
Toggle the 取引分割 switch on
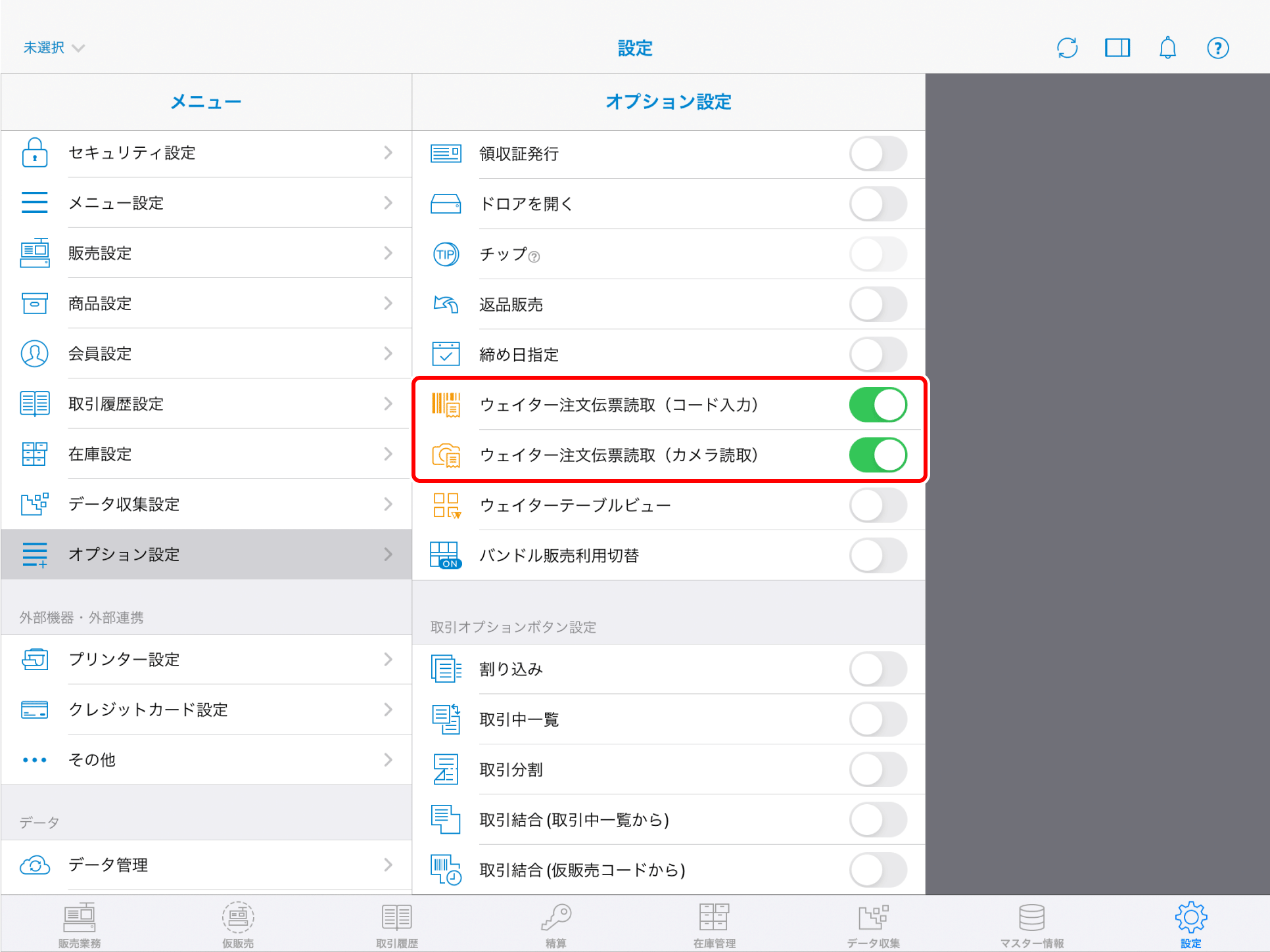point(878,770)
